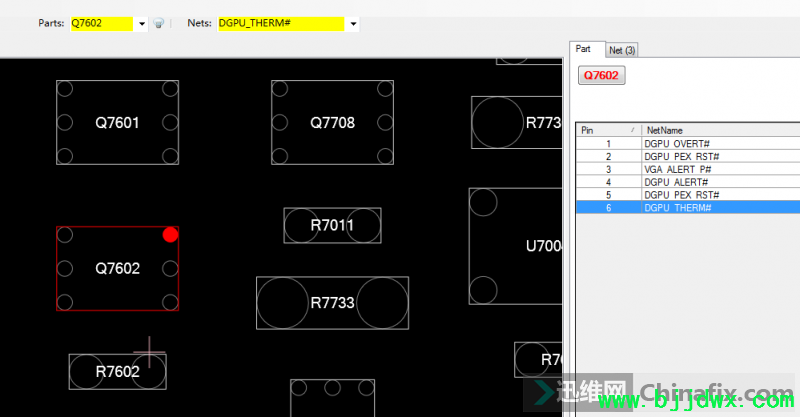Screen dimensions: 800x417
Task: Expand the Nets dropdown list
Action: click(354, 23)
